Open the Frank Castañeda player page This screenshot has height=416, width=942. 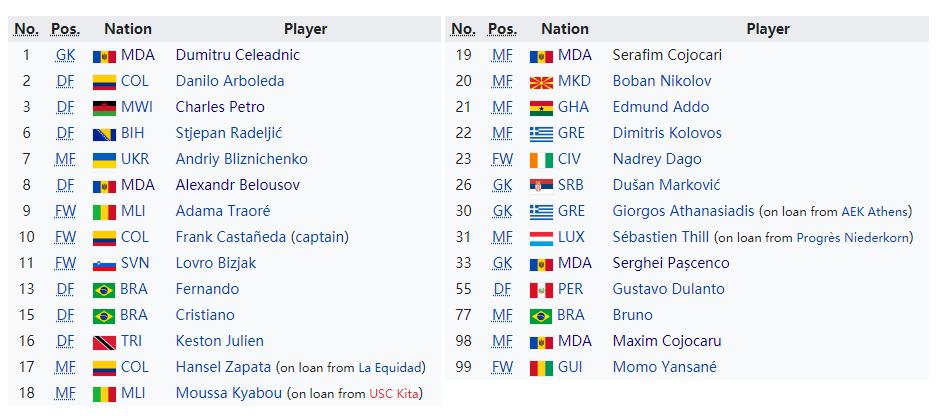pyautogui.click(x=230, y=237)
